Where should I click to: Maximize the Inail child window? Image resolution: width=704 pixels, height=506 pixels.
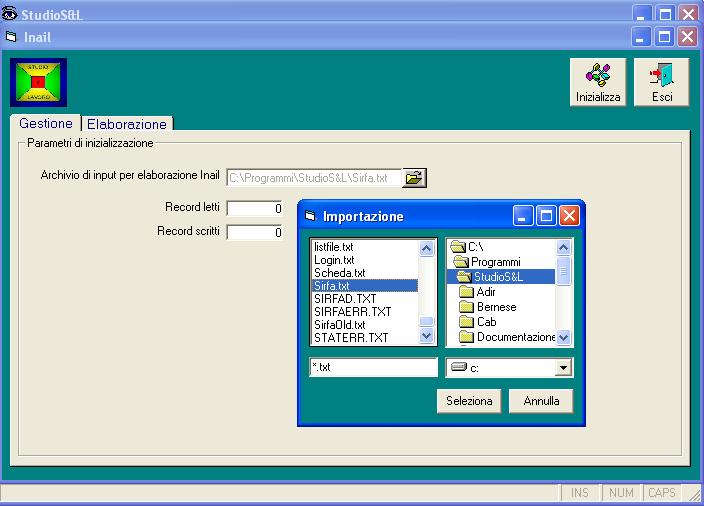[x=664, y=36]
